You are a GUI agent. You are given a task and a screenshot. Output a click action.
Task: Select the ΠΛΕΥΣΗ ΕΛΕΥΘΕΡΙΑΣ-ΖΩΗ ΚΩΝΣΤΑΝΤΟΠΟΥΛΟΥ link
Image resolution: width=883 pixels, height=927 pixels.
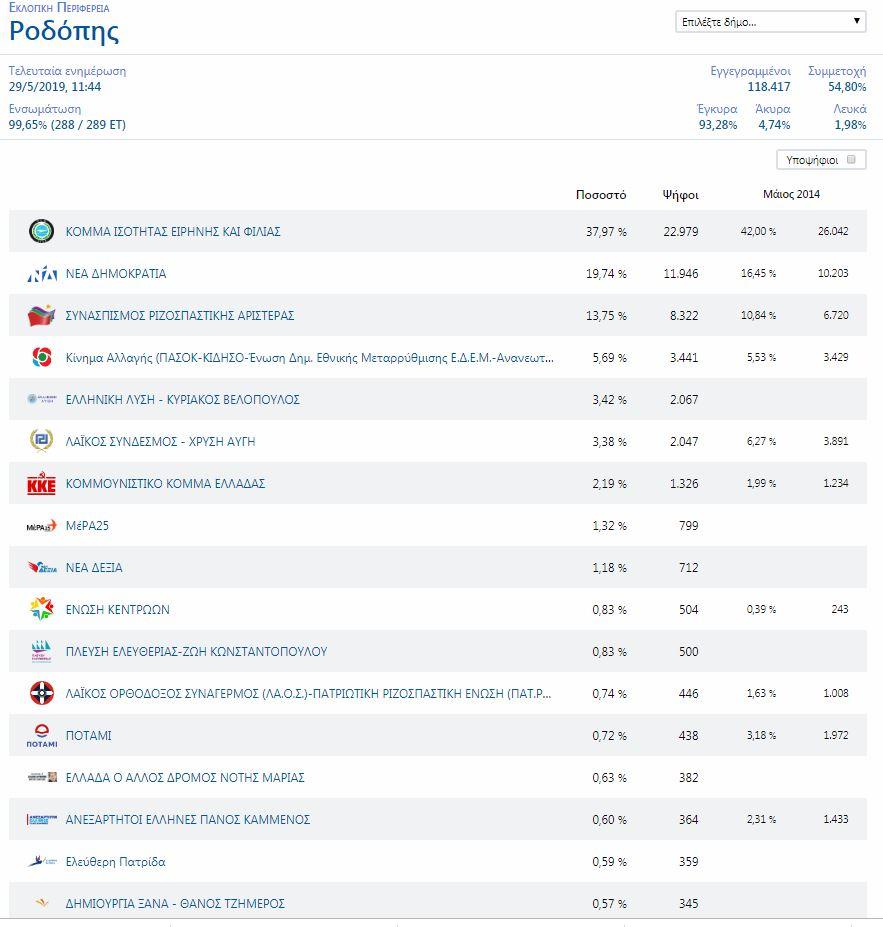pyautogui.click(x=196, y=652)
